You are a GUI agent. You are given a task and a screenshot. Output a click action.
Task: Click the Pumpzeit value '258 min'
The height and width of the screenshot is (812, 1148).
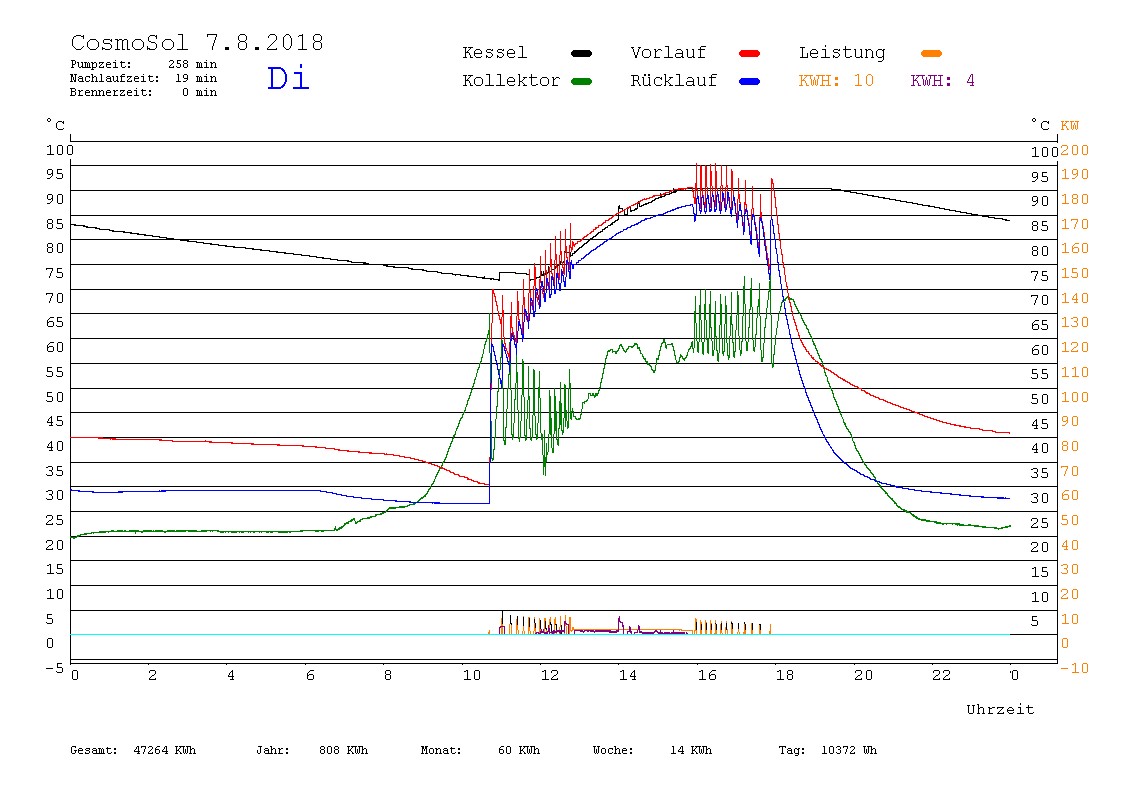[x=193, y=64]
